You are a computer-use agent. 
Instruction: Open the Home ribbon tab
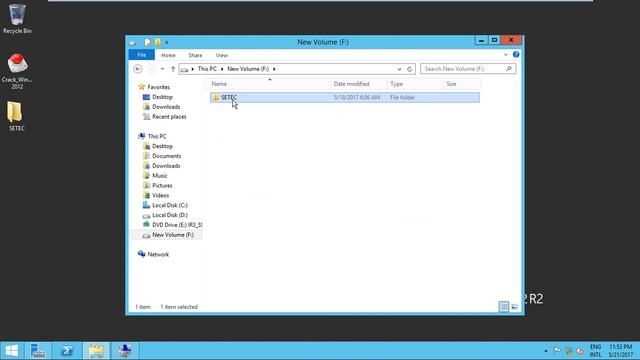pos(168,55)
